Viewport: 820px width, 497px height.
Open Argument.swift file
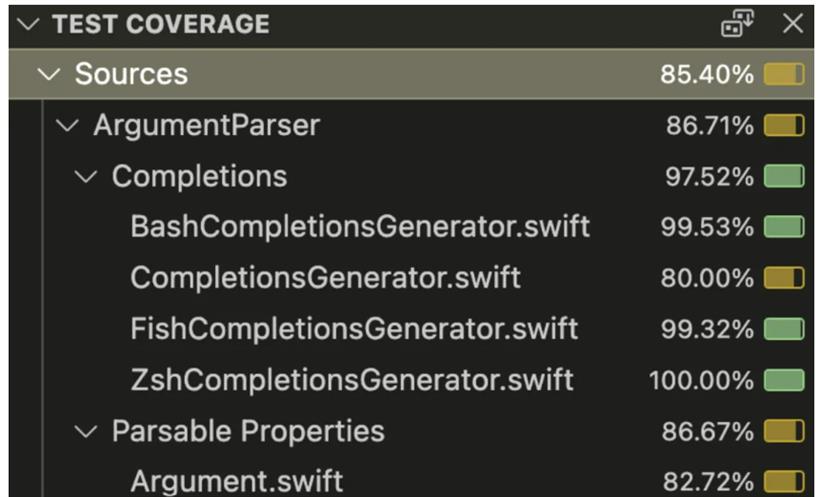(x=236, y=481)
